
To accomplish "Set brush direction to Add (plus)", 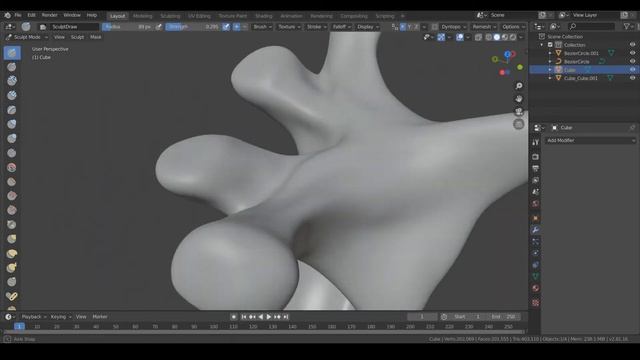I will [237, 27].
